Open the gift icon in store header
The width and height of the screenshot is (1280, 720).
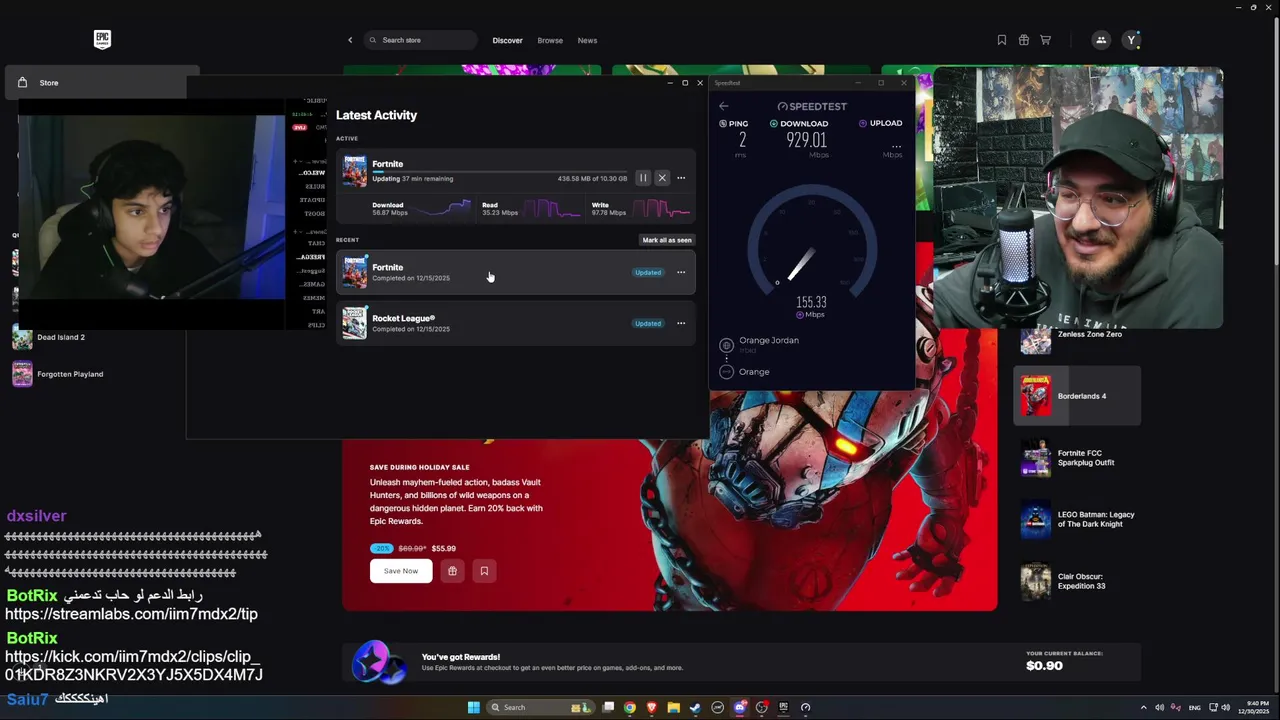1024,40
